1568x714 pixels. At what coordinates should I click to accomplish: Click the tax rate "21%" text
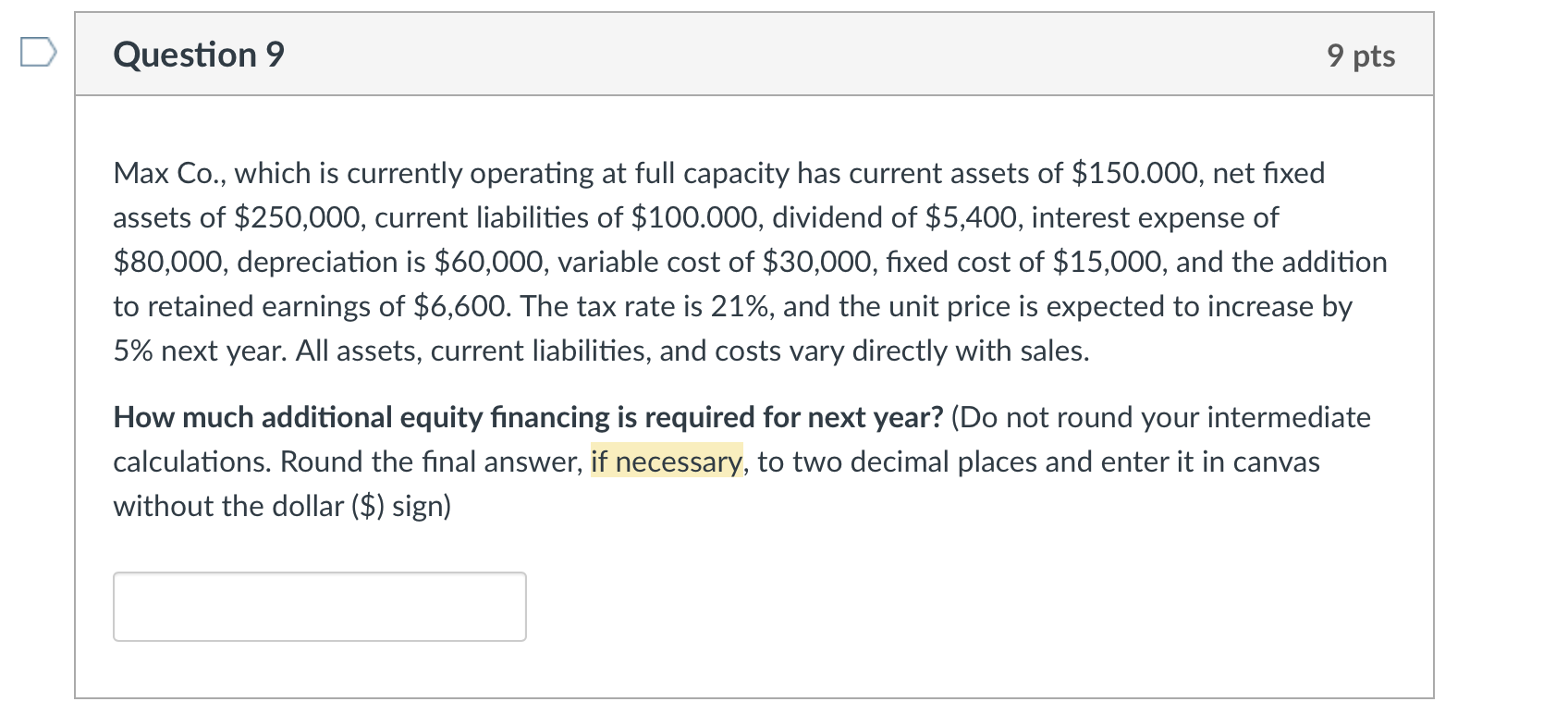pos(741,306)
